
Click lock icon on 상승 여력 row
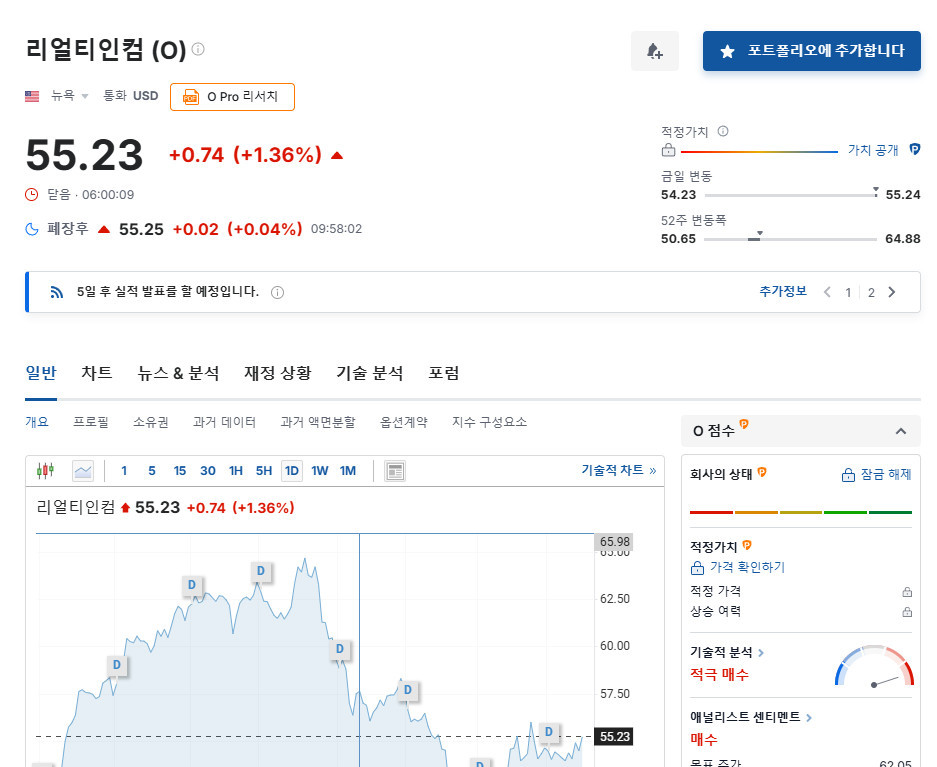tap(907, 612)
